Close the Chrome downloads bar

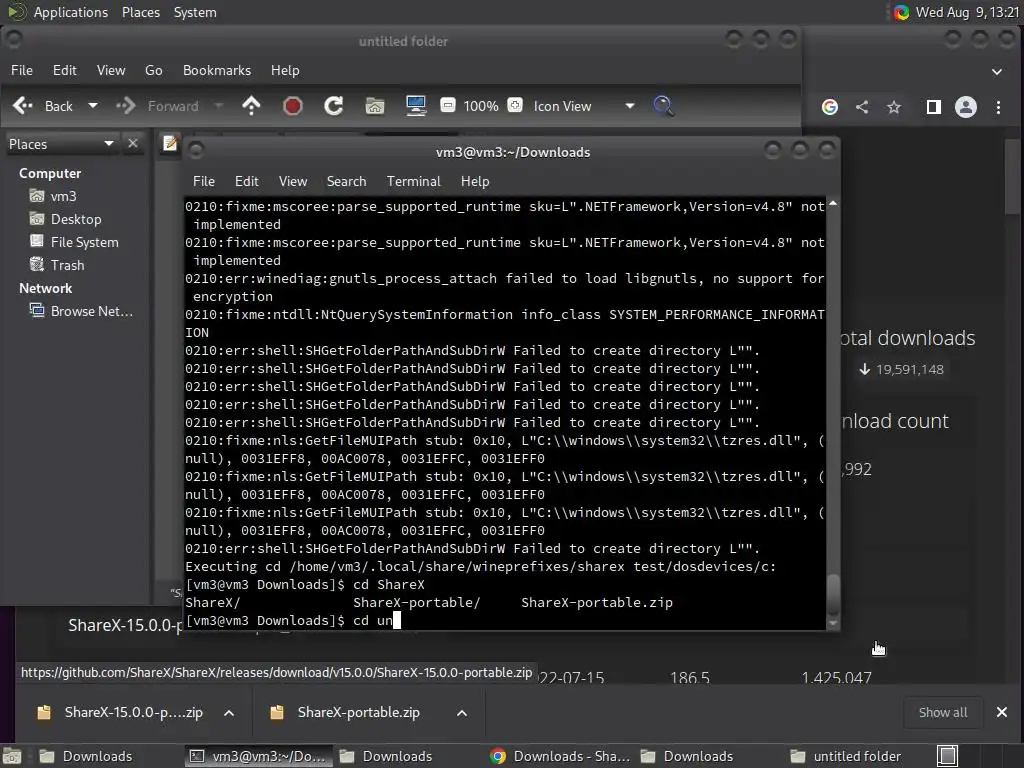tap(1002, 712)
